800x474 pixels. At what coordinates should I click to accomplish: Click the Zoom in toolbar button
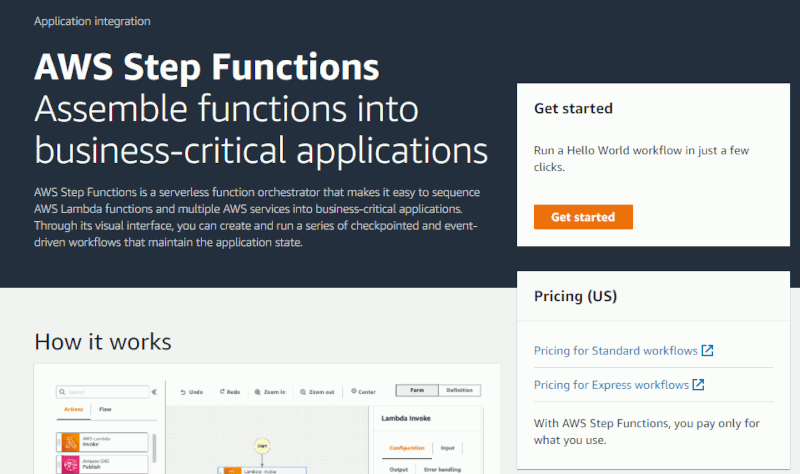click(270, 392)
